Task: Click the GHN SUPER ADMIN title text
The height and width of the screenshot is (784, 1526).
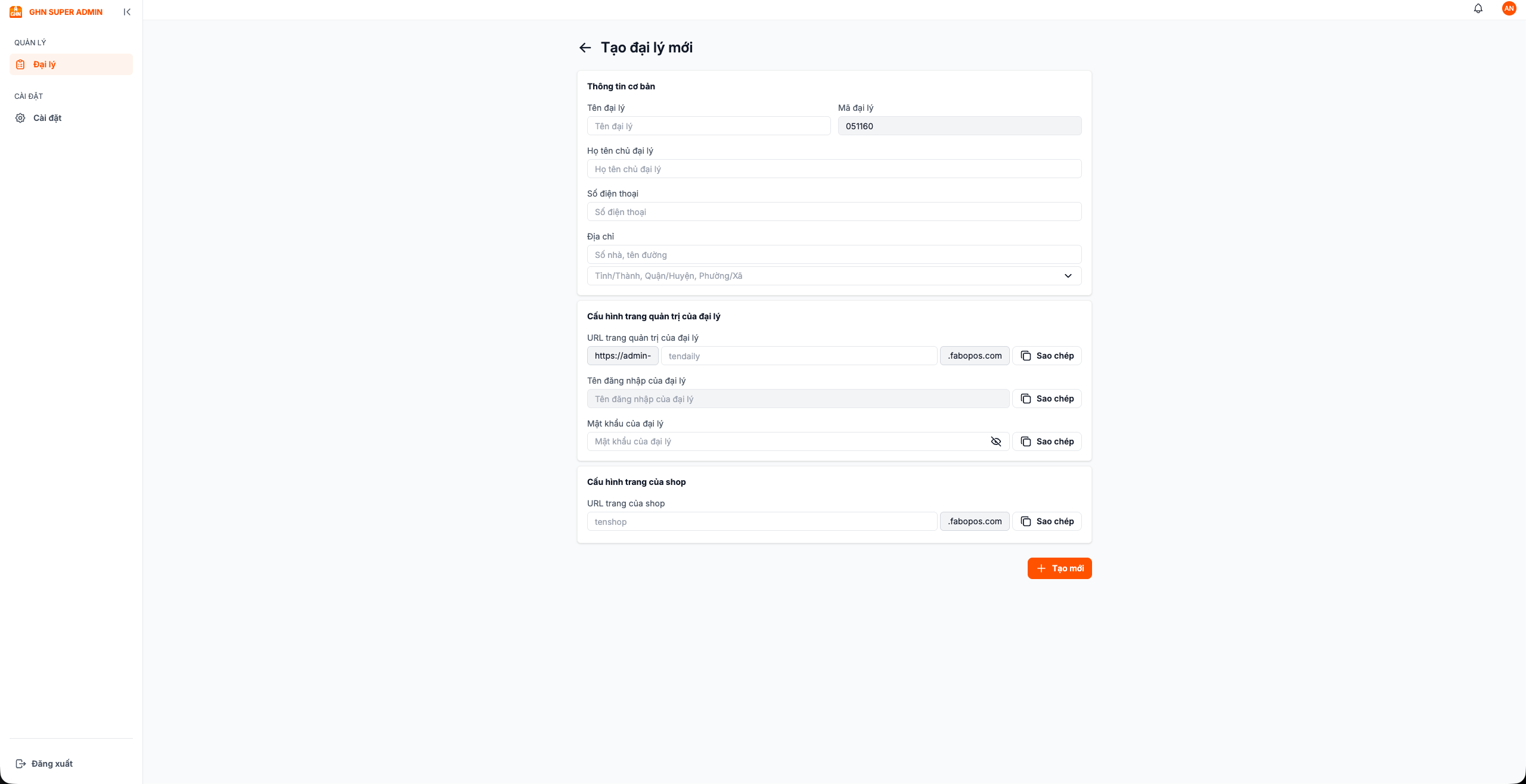Action: 66,12
